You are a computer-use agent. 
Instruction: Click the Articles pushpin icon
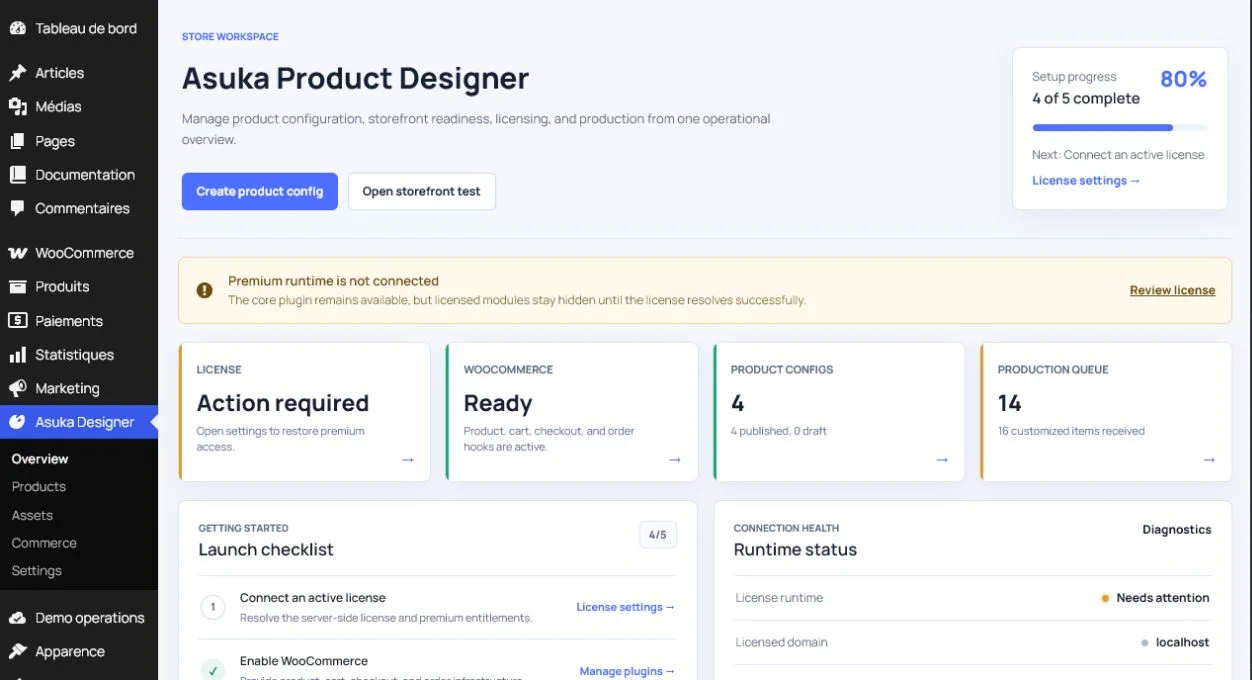coord(17,73)
